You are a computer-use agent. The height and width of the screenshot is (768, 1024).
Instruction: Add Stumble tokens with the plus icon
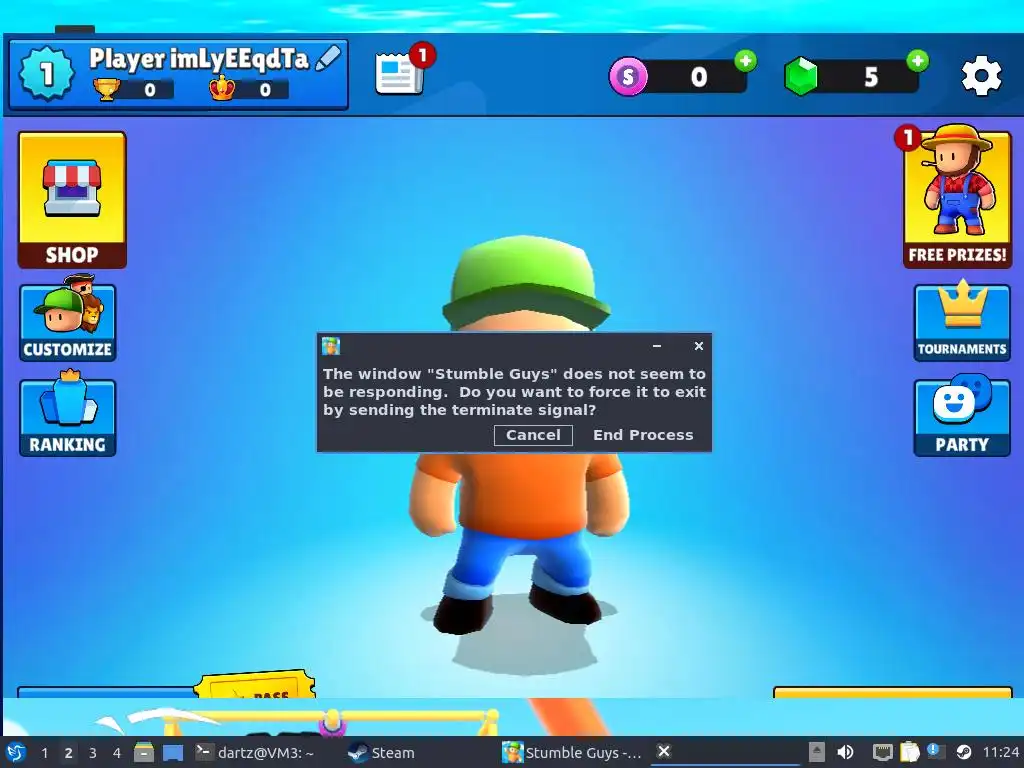pyautogui.click(x=745, y=61)
